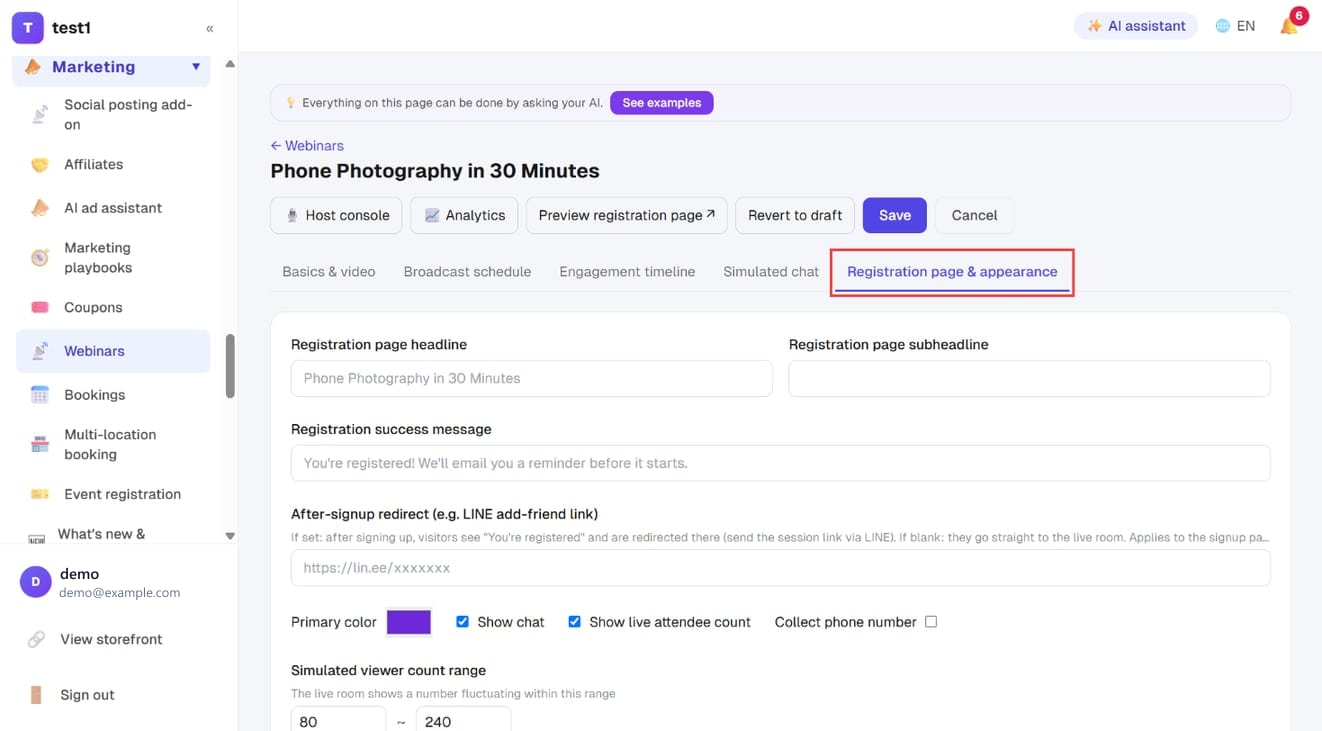Go back to Webinars link
Viewport: 1322px width, 731px height.
pos(307,146)
